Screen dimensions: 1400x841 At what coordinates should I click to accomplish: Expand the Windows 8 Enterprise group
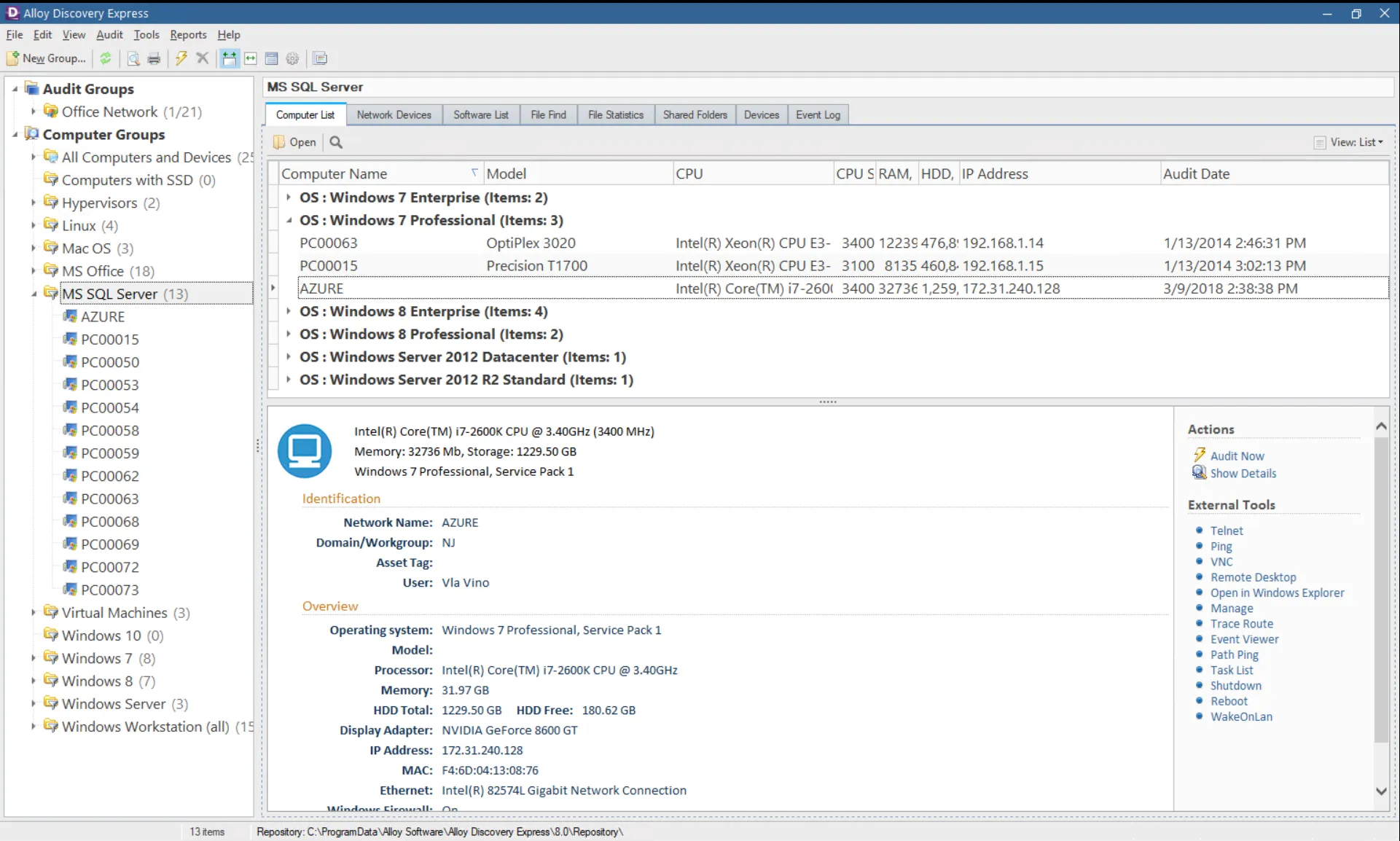click(289, 311)
